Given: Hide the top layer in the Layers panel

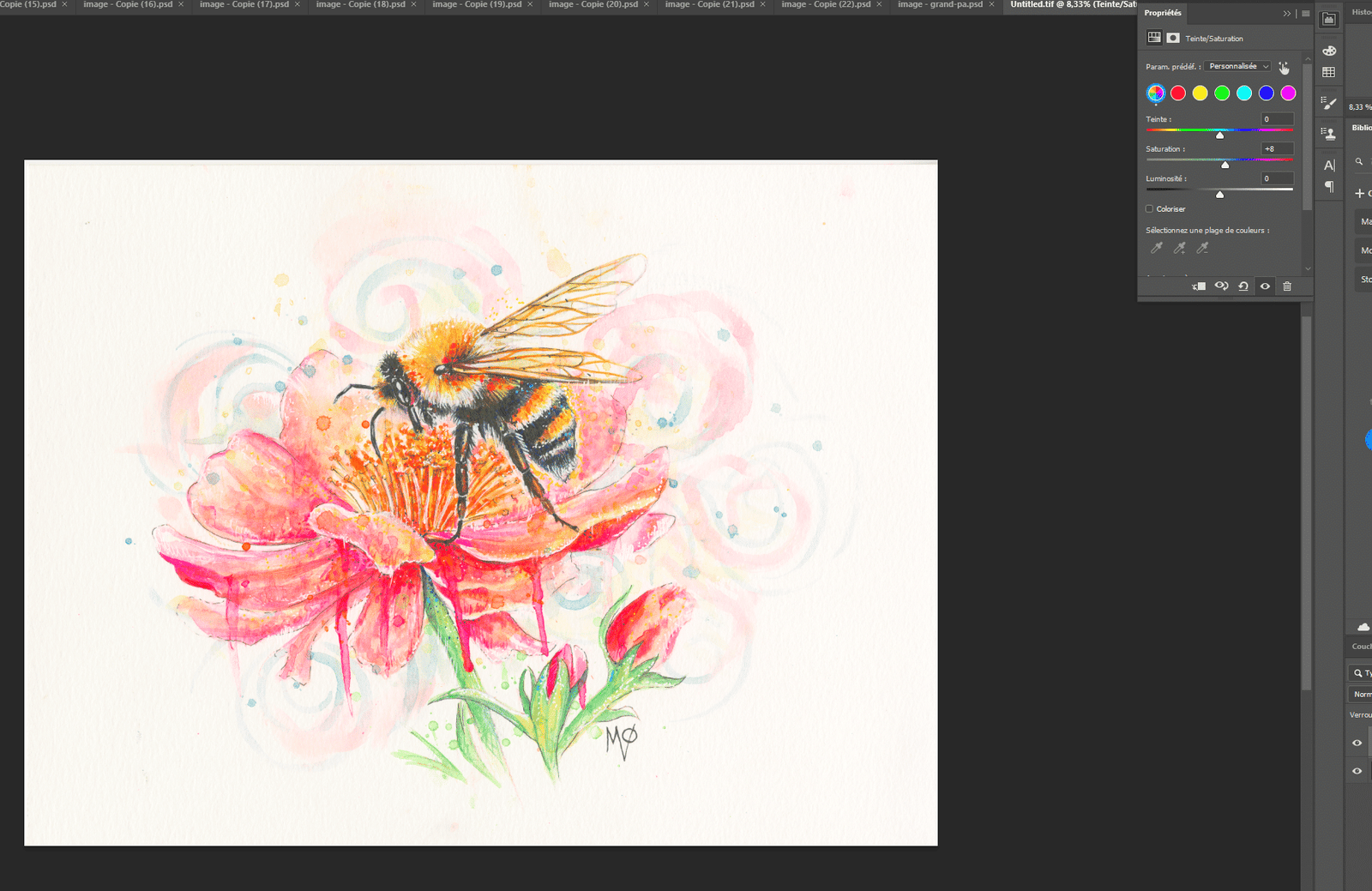Looking at the screenshot, I should 1357,743.
